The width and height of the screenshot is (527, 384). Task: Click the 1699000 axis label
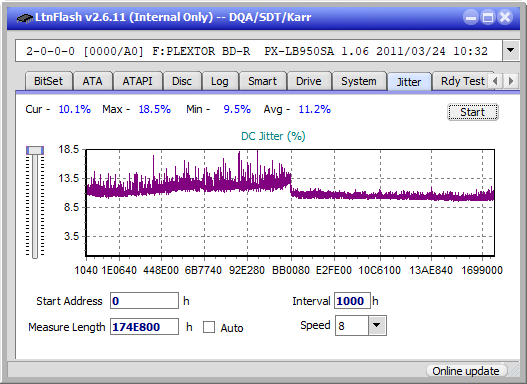click(482, 270)
